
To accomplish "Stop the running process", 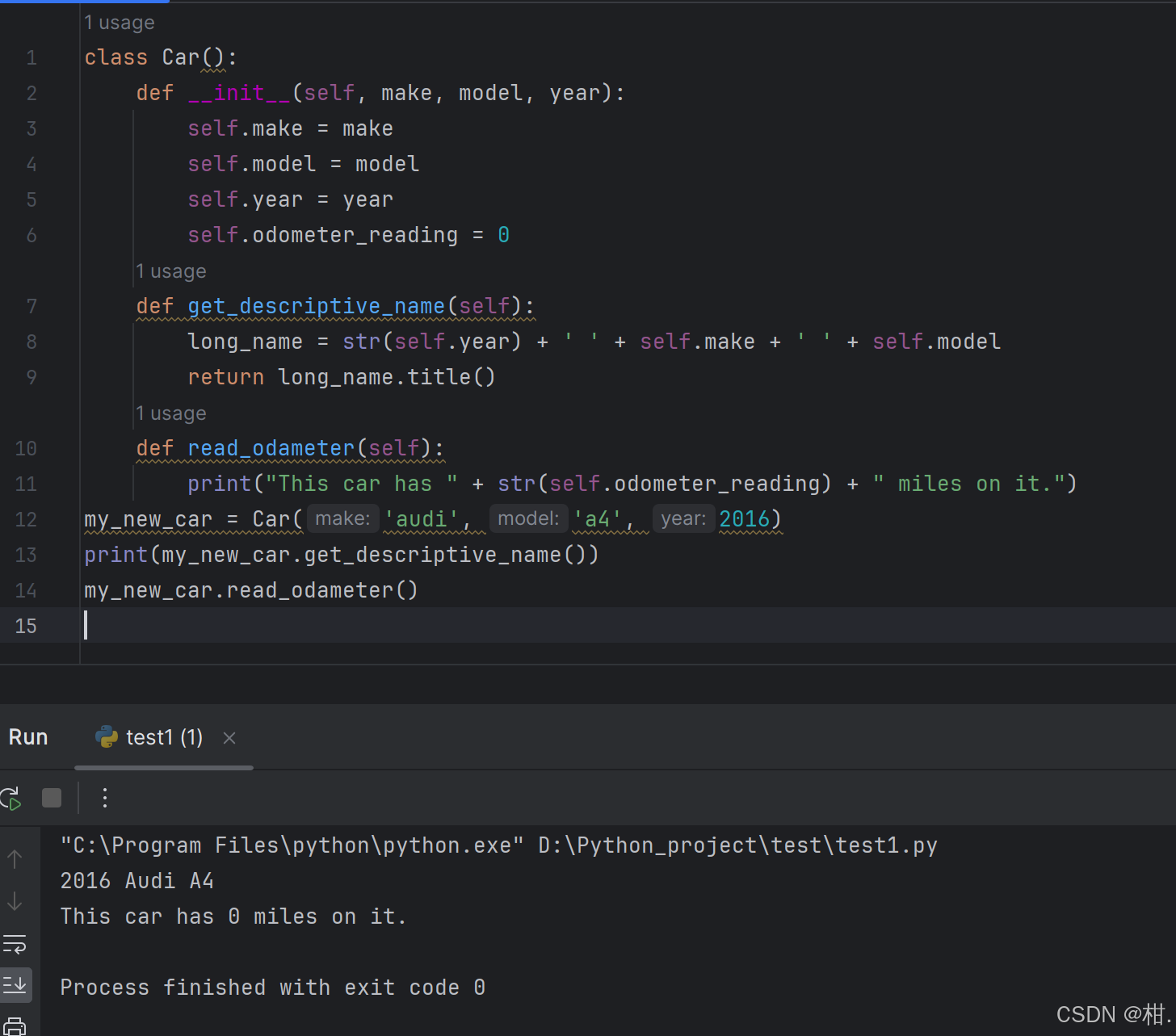I will coord(51,798).
